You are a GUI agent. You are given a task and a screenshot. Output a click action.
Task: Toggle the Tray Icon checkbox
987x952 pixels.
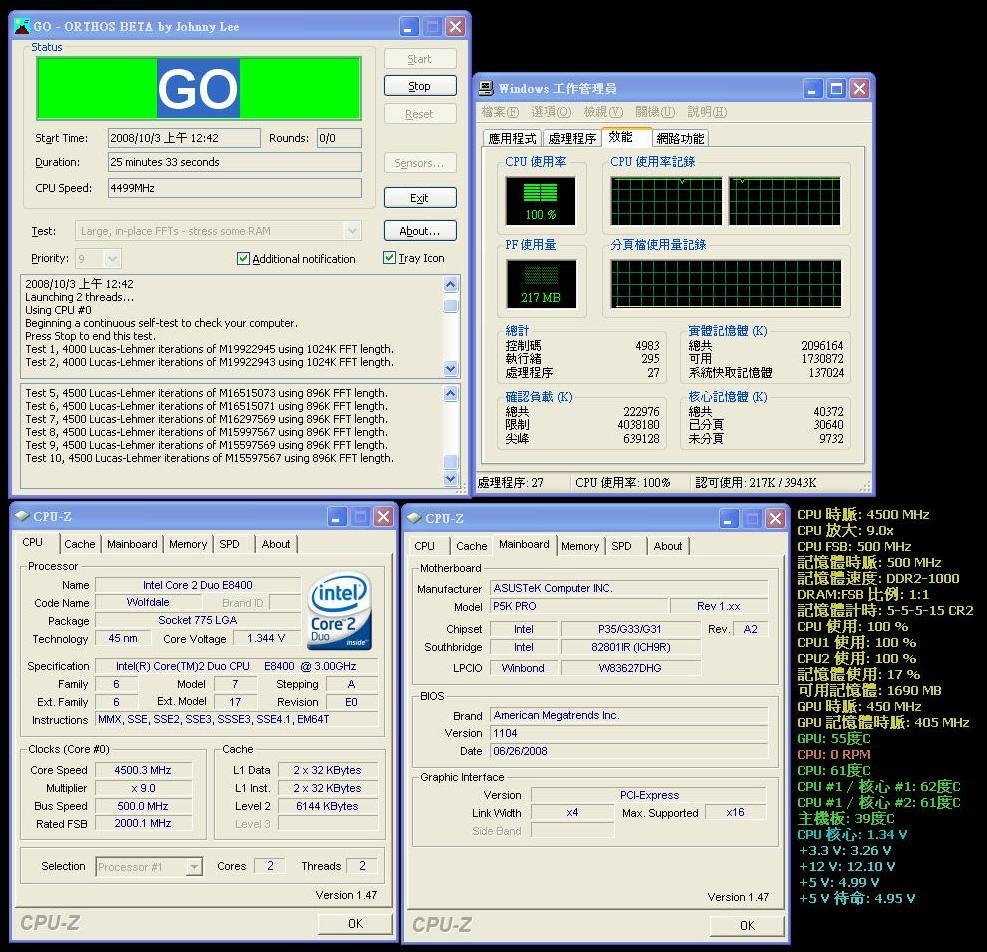pyautogui.click(x=389, y=258)
